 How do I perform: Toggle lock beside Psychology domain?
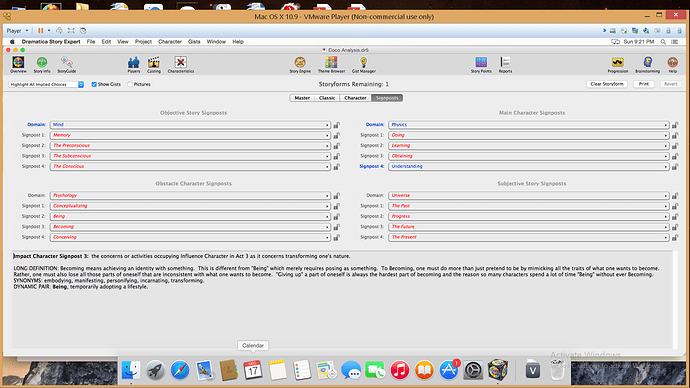click(337, 196)
